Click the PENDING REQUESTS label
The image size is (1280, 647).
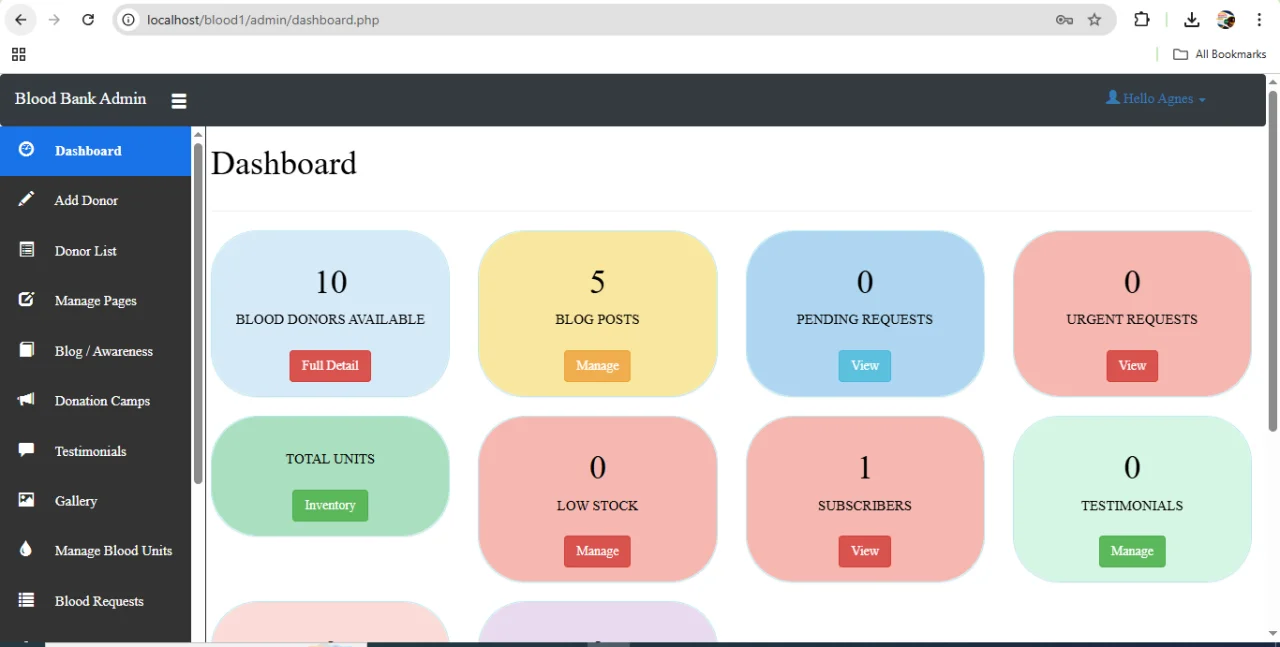pyautogui.click(x=865, y=320)
